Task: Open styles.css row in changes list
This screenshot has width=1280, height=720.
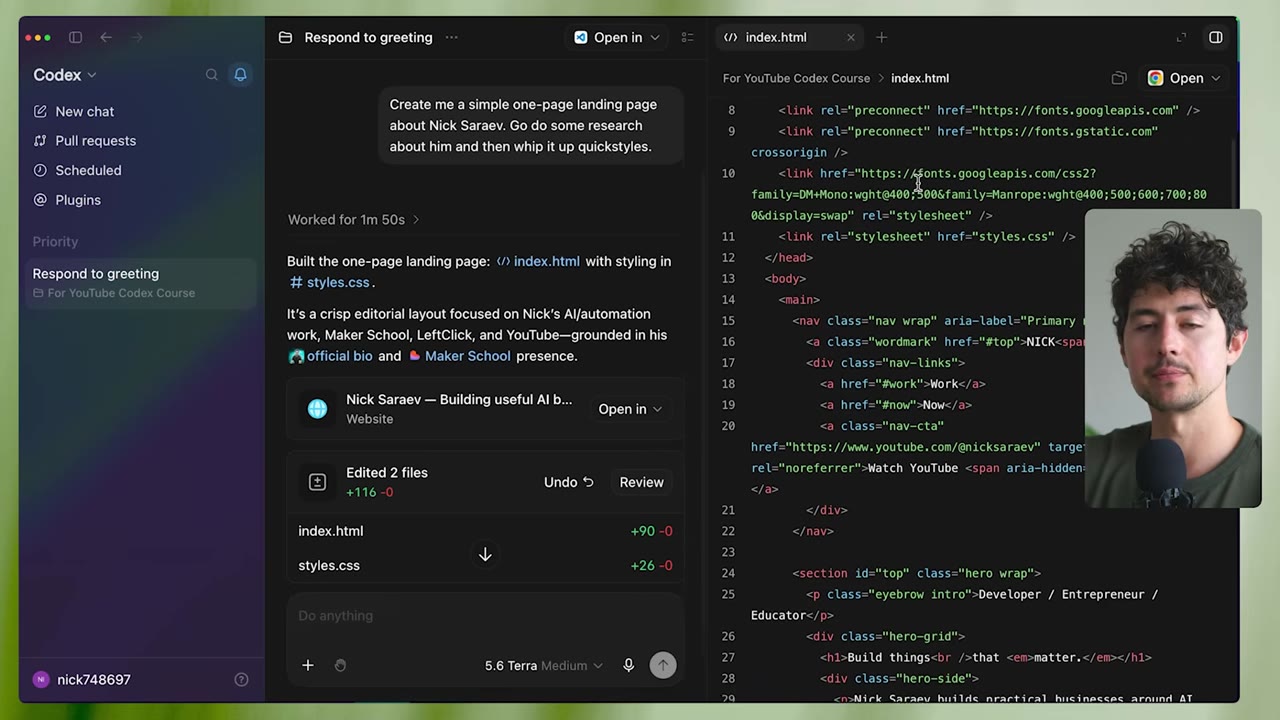Action: [x=485, y=565]
